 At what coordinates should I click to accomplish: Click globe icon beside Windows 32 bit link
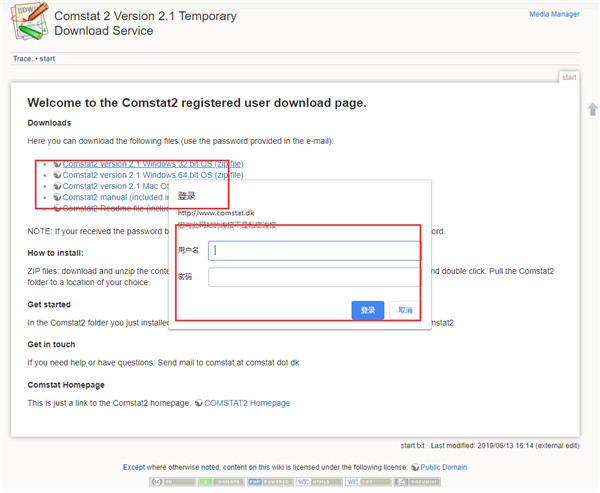[x=57, y=164]
